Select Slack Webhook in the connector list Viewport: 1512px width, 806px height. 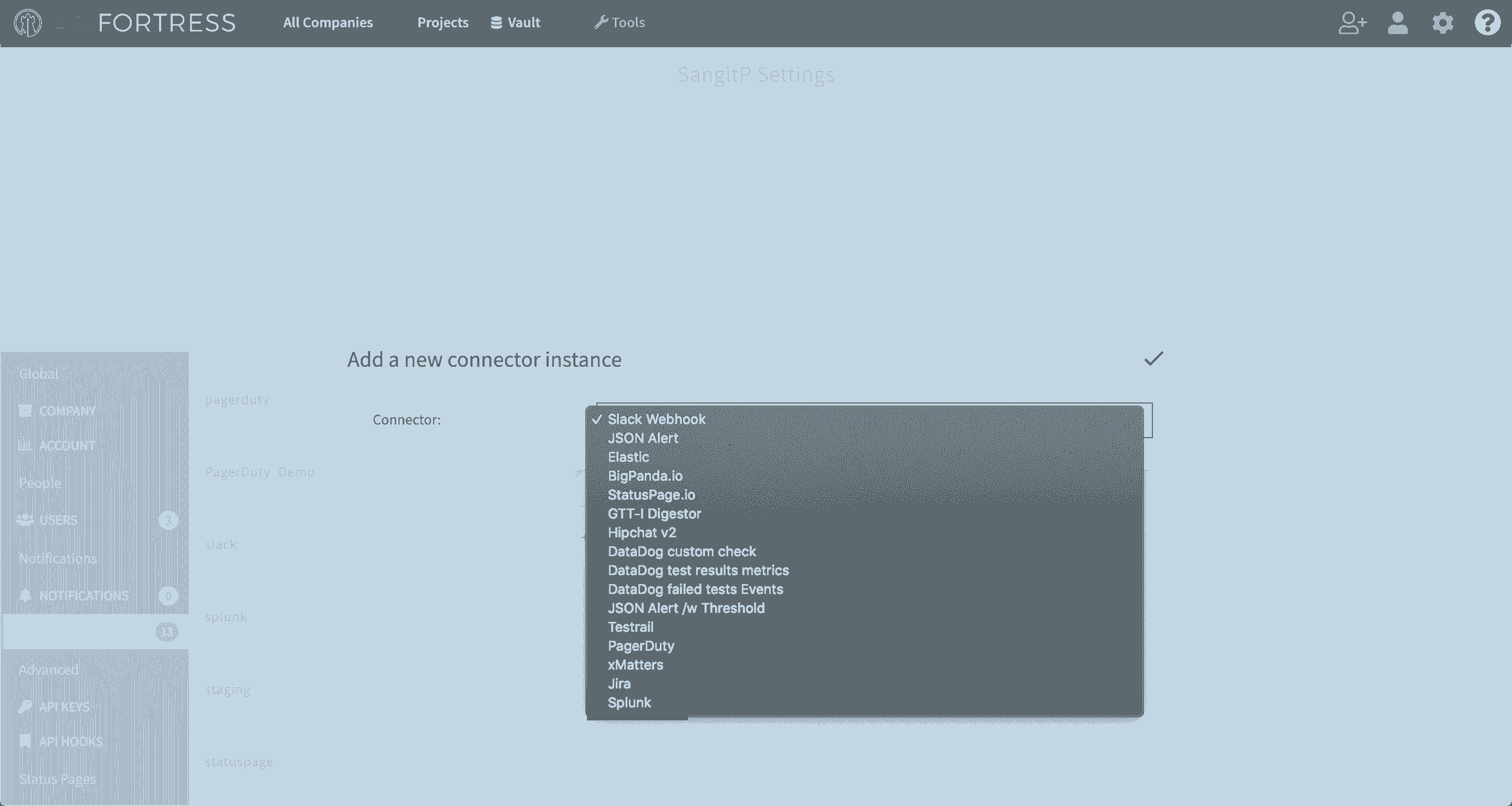point(656,419)
